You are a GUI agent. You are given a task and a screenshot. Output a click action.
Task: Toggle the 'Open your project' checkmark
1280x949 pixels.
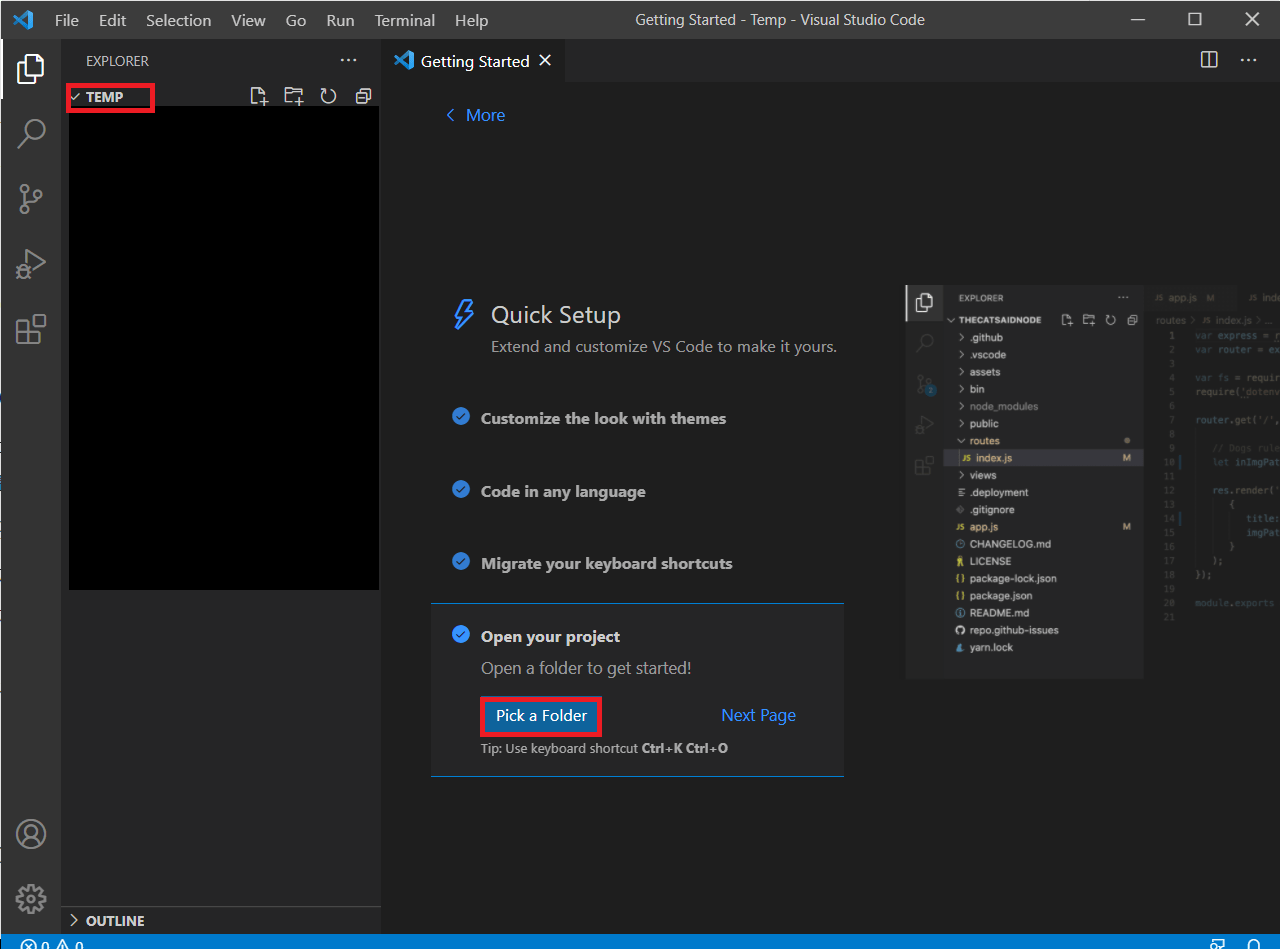(461, 634)
